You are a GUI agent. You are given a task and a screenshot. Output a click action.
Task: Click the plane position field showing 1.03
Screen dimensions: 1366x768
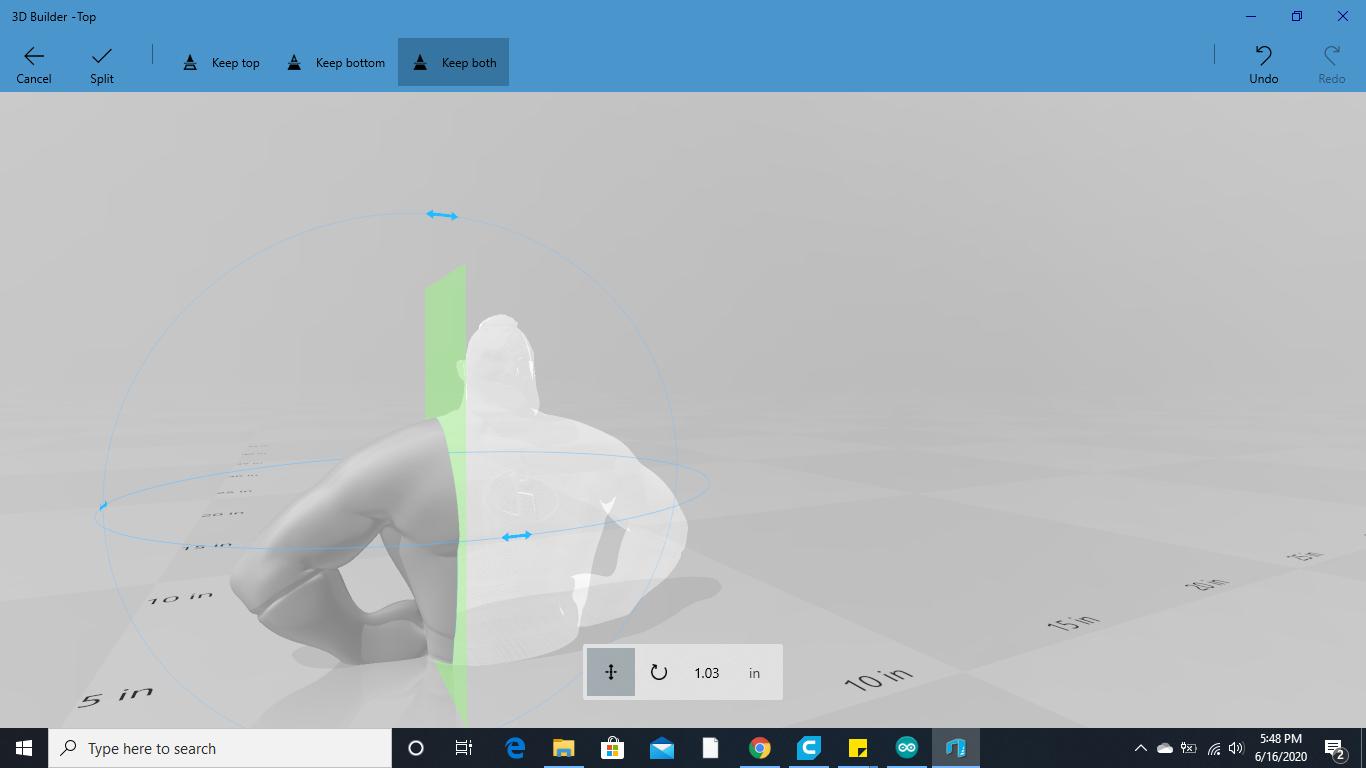point(706,672)
